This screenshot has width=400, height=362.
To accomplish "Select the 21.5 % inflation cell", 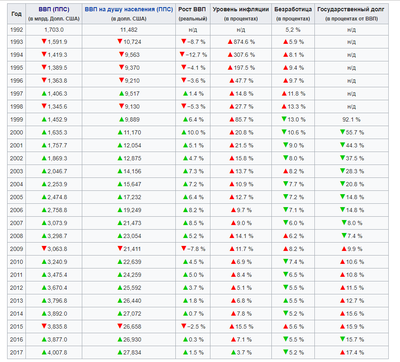I will pyautogui.click(x=241, y=146).
